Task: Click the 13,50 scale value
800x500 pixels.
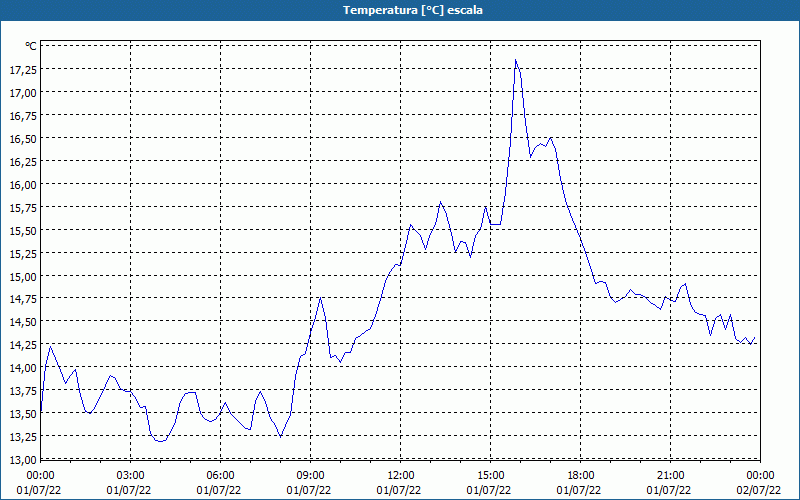Action: (23, 414)
